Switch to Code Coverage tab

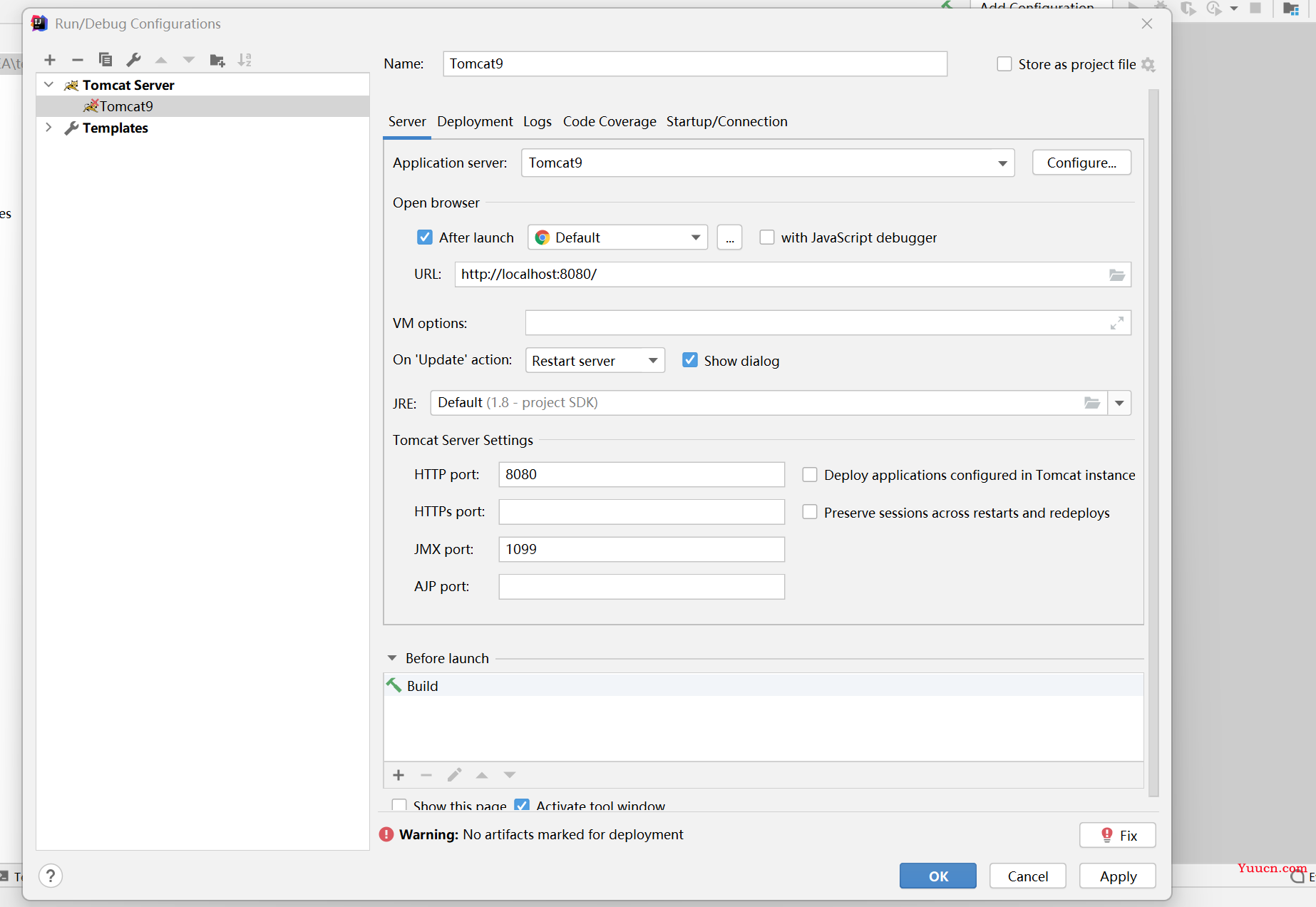[610, 121]
